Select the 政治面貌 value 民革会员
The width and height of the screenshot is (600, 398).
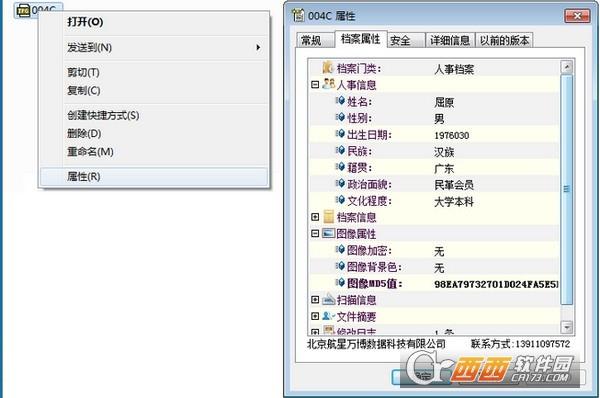454,185
